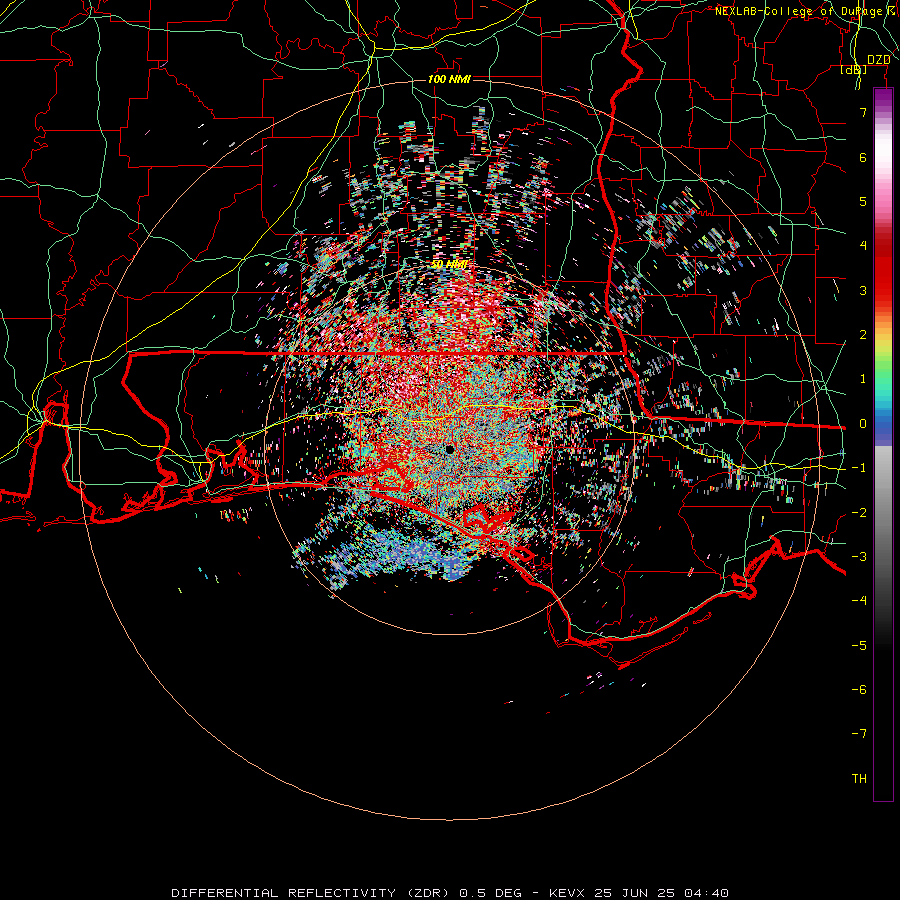Click the [dB] units label

[854, 69]
